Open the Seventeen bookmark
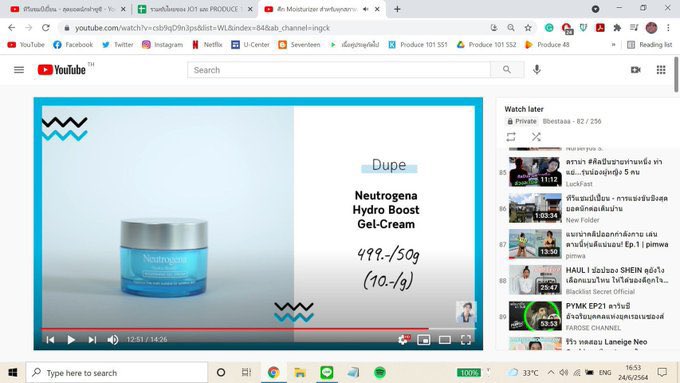Screen dimensions: 680x383 pos(299,45)
